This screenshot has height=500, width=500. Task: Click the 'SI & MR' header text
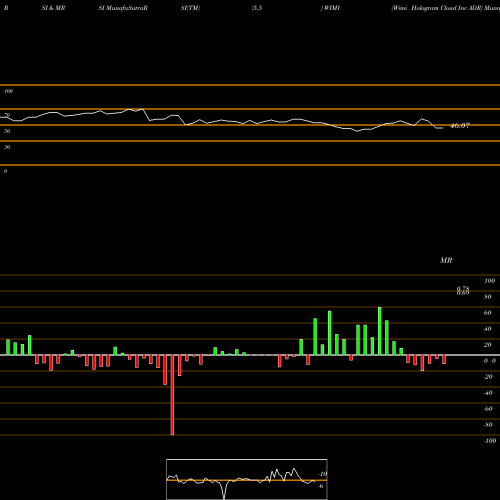click(x=53, y=8)
